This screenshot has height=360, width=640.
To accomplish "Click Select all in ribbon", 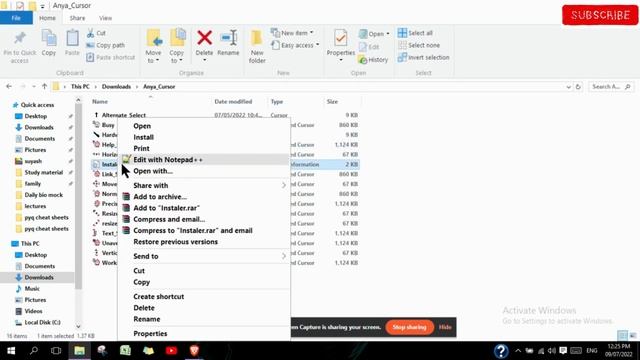I will tap(415, 33).
